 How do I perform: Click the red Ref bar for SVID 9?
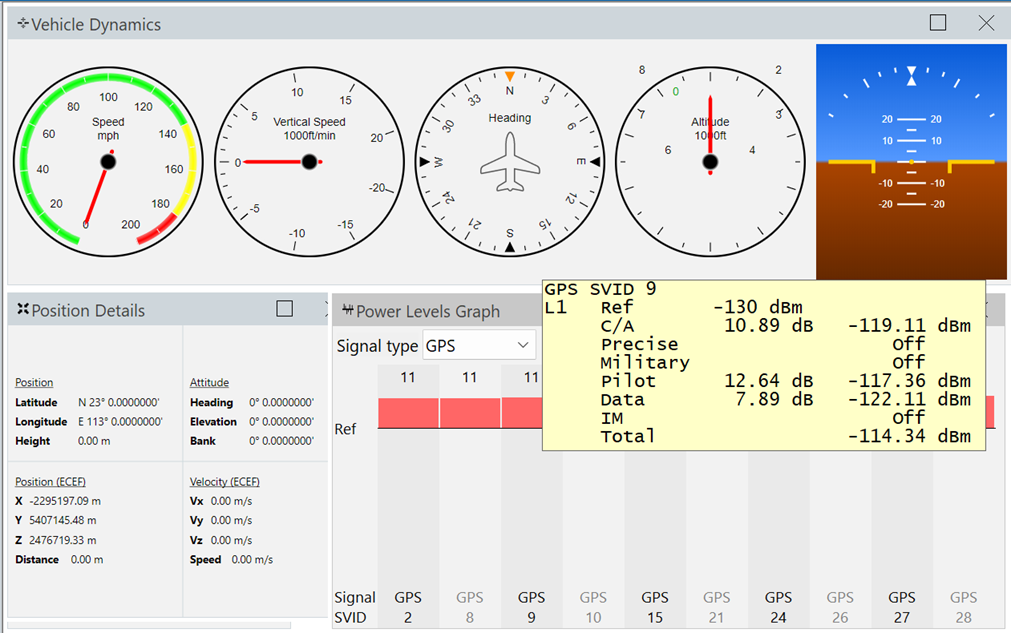tap(522, 413)
